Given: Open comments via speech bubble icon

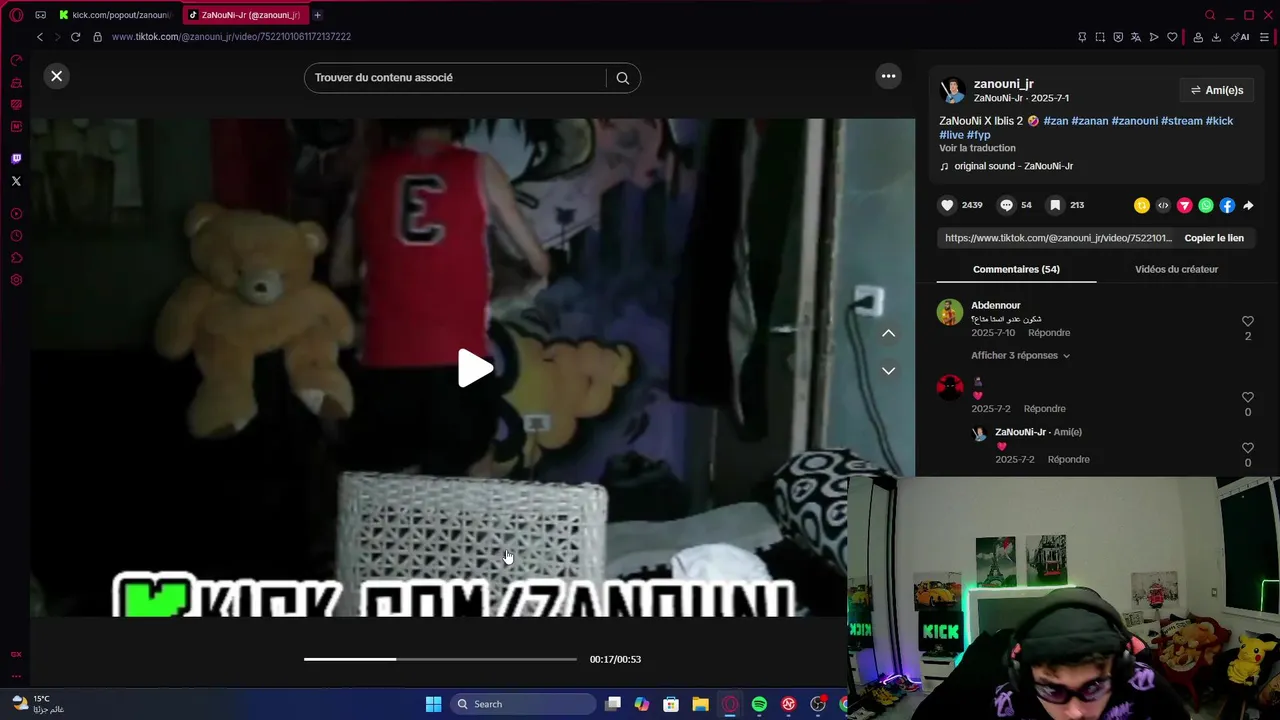Looking at the screenshot, I should click(1006, 205).
